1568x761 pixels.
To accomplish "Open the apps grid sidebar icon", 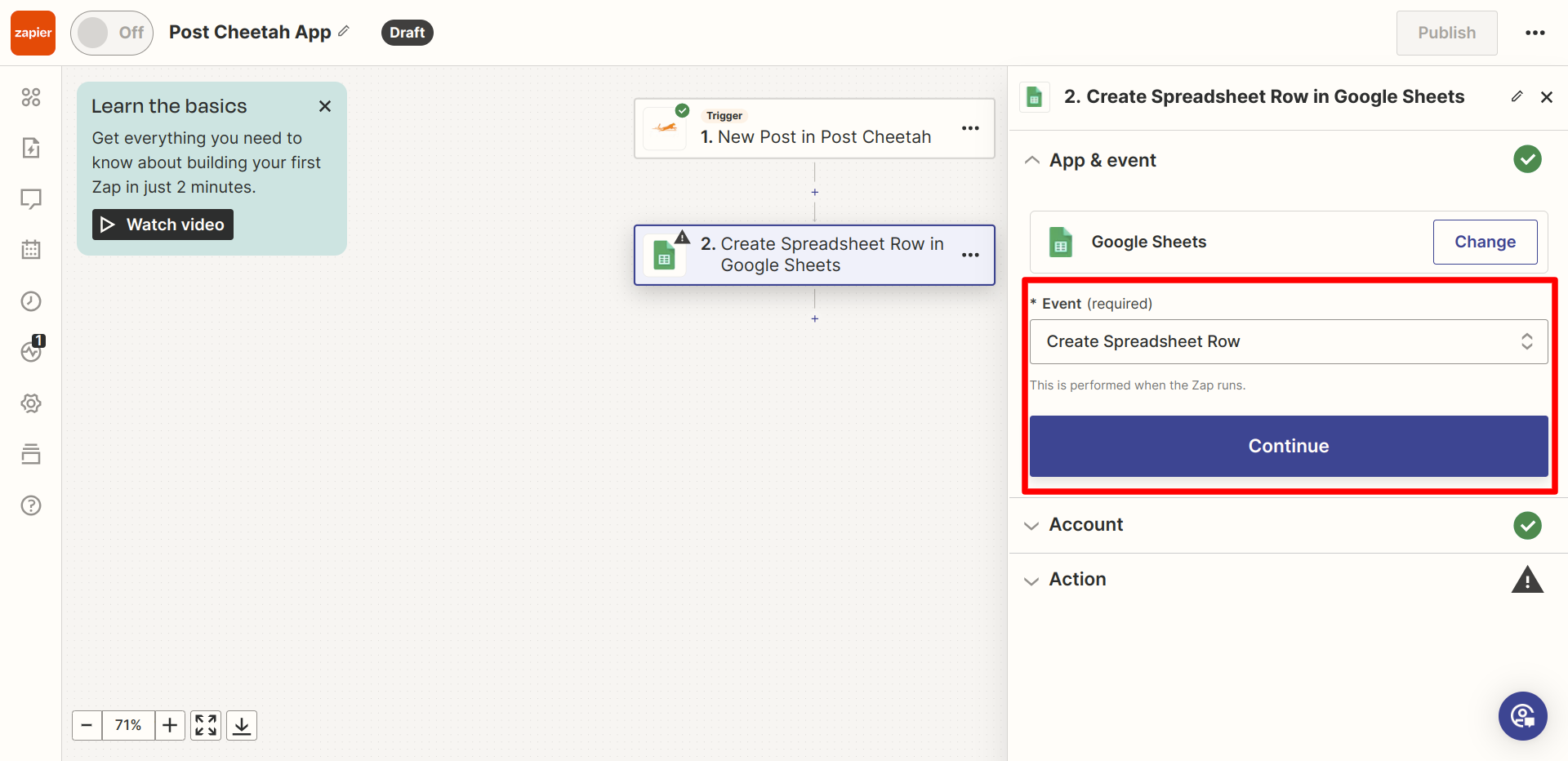I will pos(31,97).
